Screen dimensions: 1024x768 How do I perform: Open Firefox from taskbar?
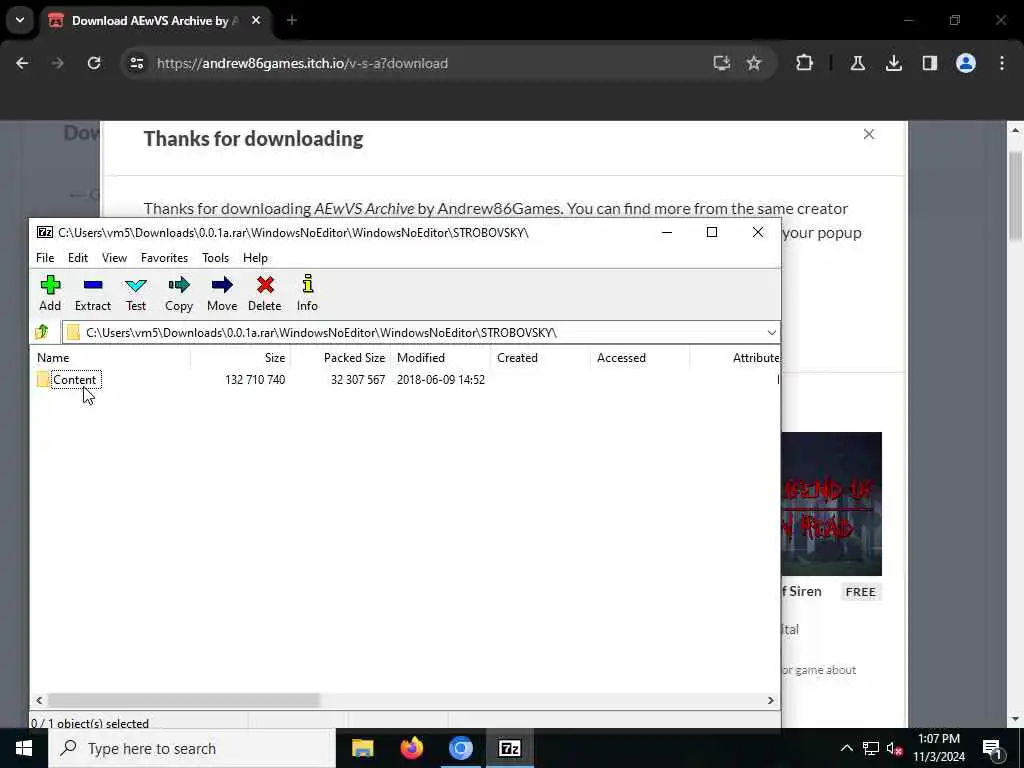[411, 748]
